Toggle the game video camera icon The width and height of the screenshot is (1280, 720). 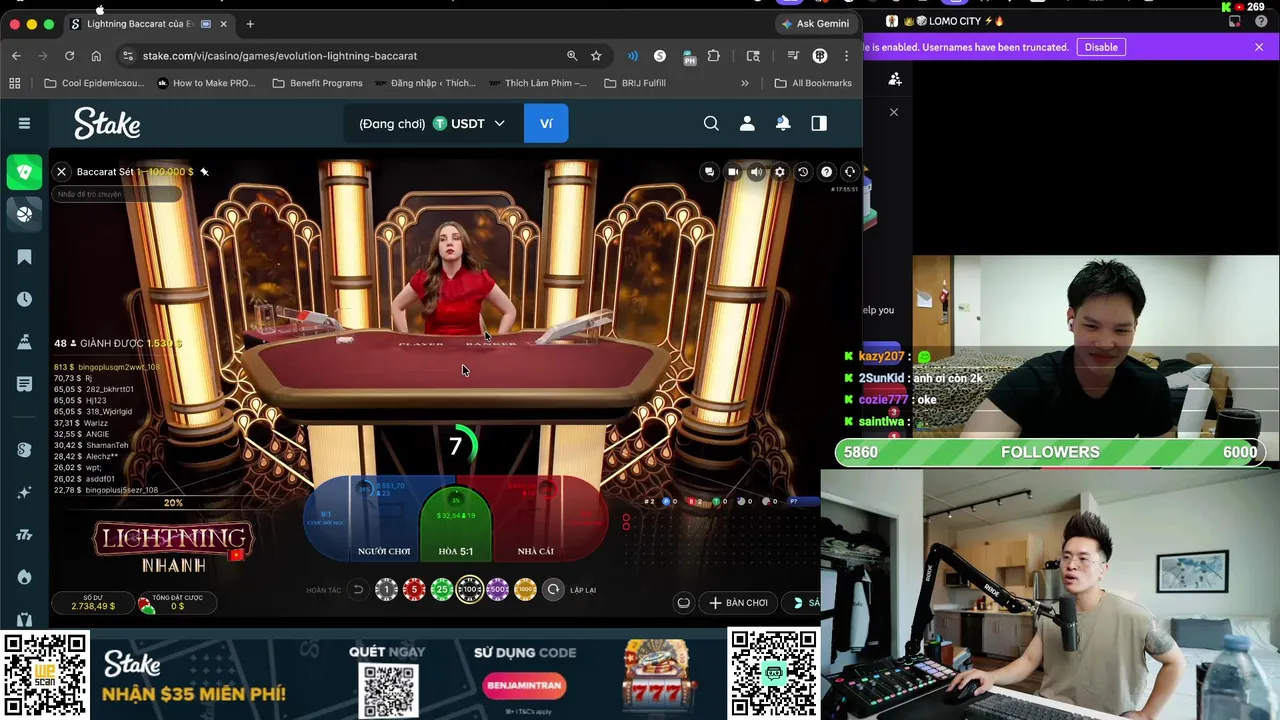733,172
